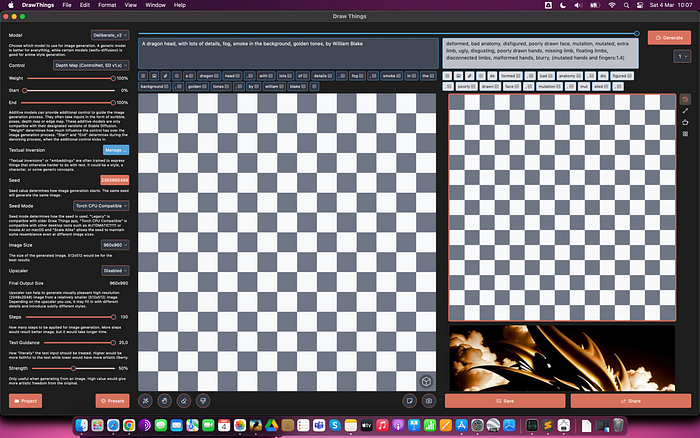Toggle Focus moon icon in menu bar

pyautogui.click(x=562, y=5)
